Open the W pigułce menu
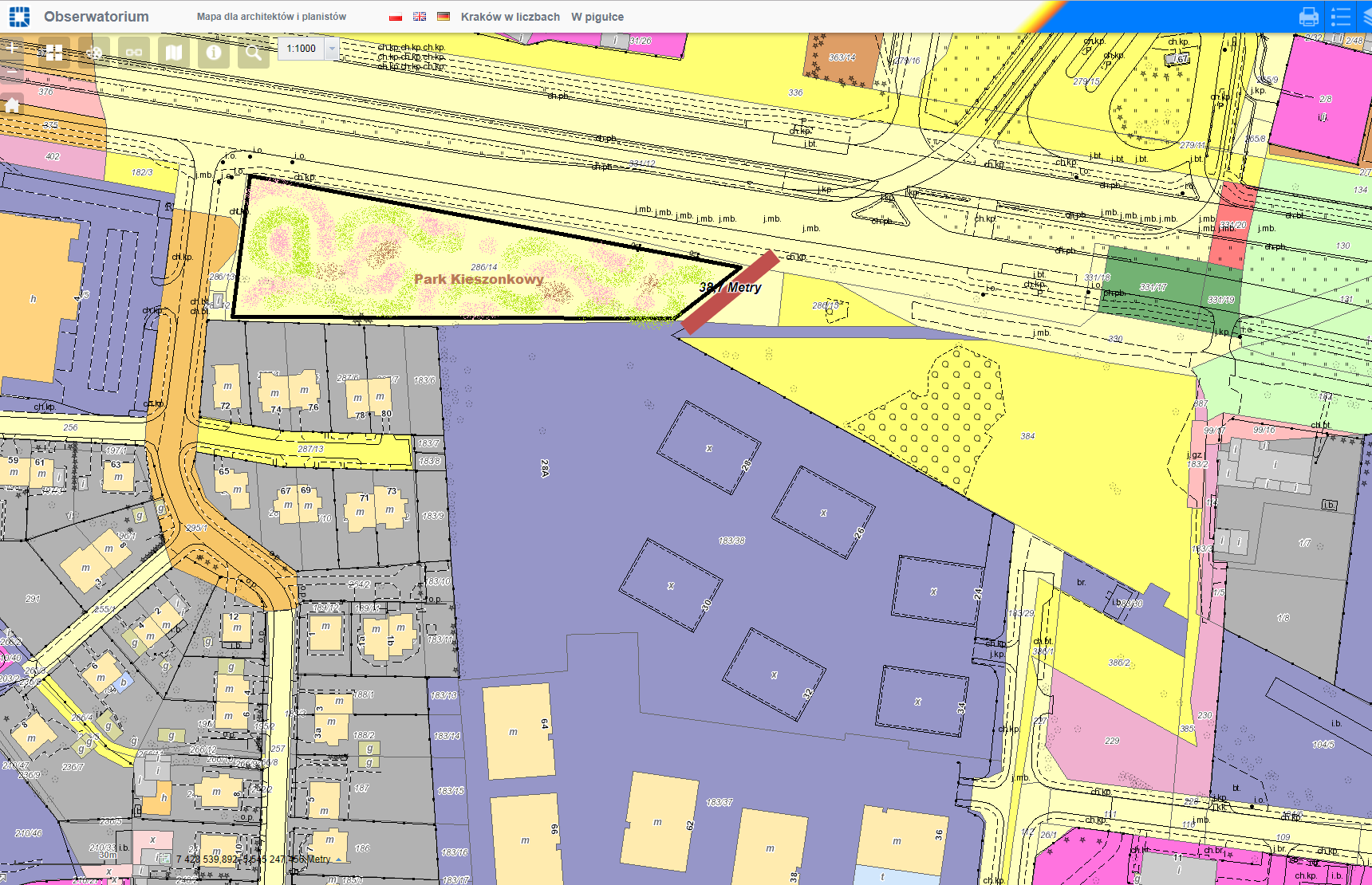The image size is (1372, 885). coord(597,17)
